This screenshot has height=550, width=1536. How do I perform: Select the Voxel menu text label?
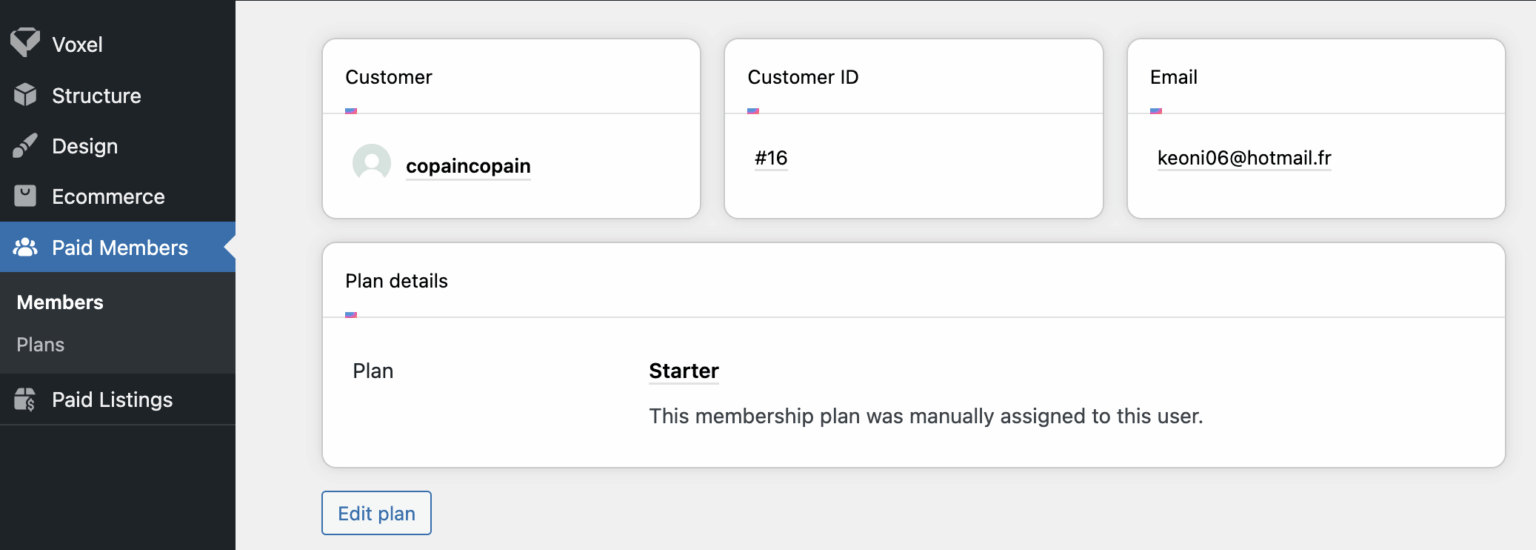click(x=77, y=44)
